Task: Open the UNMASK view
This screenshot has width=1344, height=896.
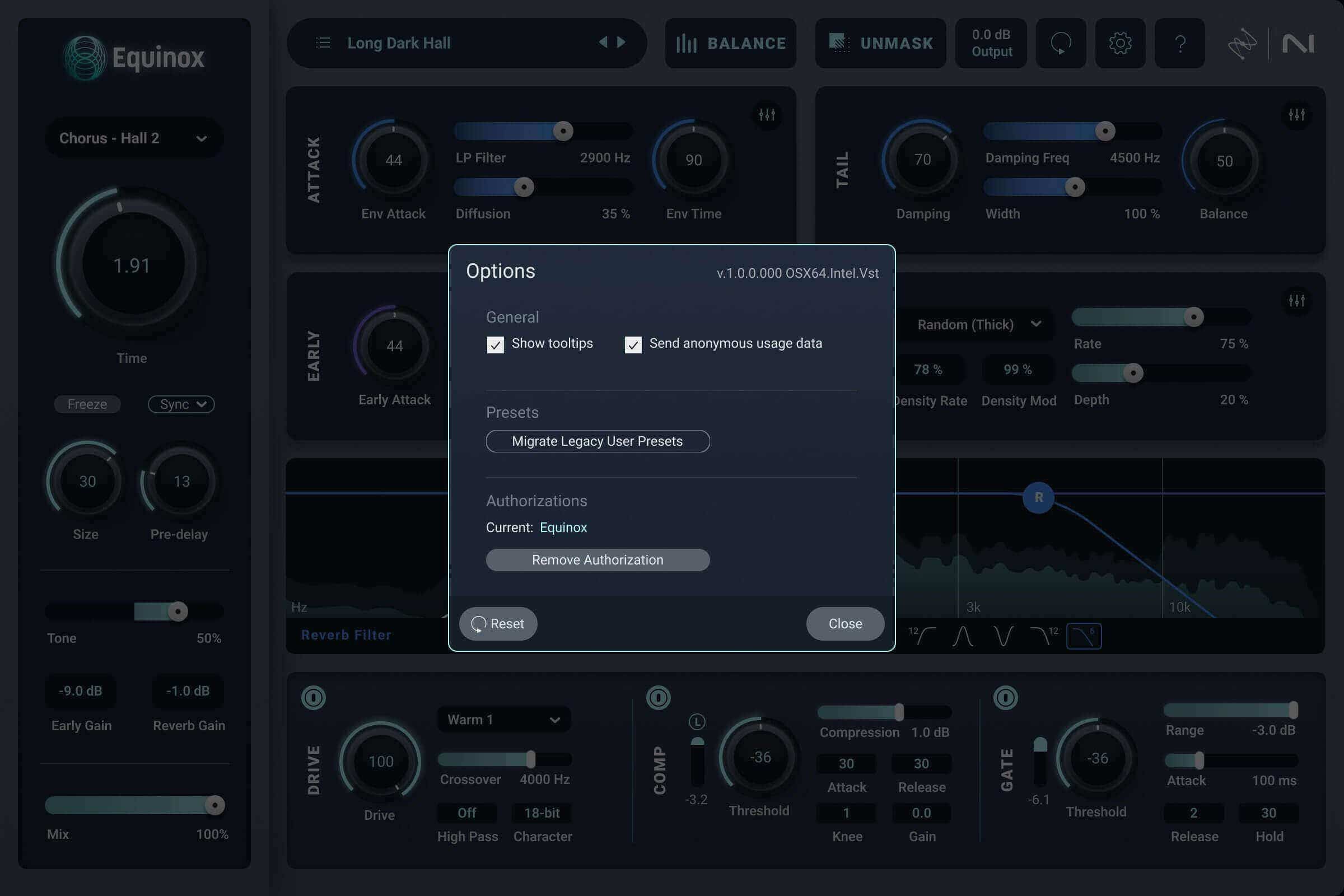Action: click(x=880, y=43)
